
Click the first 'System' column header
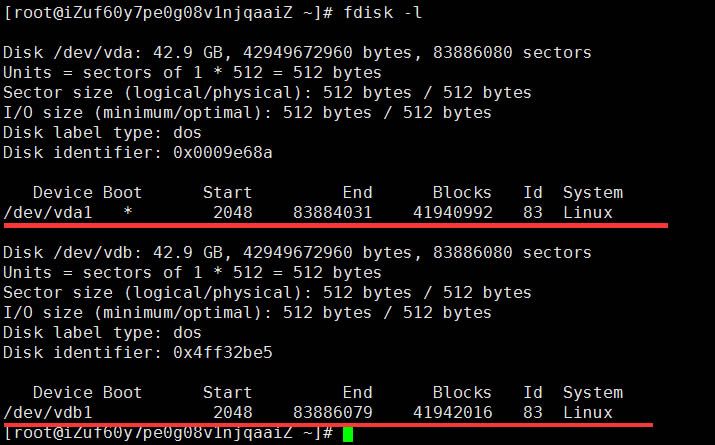tap(593, 193)
